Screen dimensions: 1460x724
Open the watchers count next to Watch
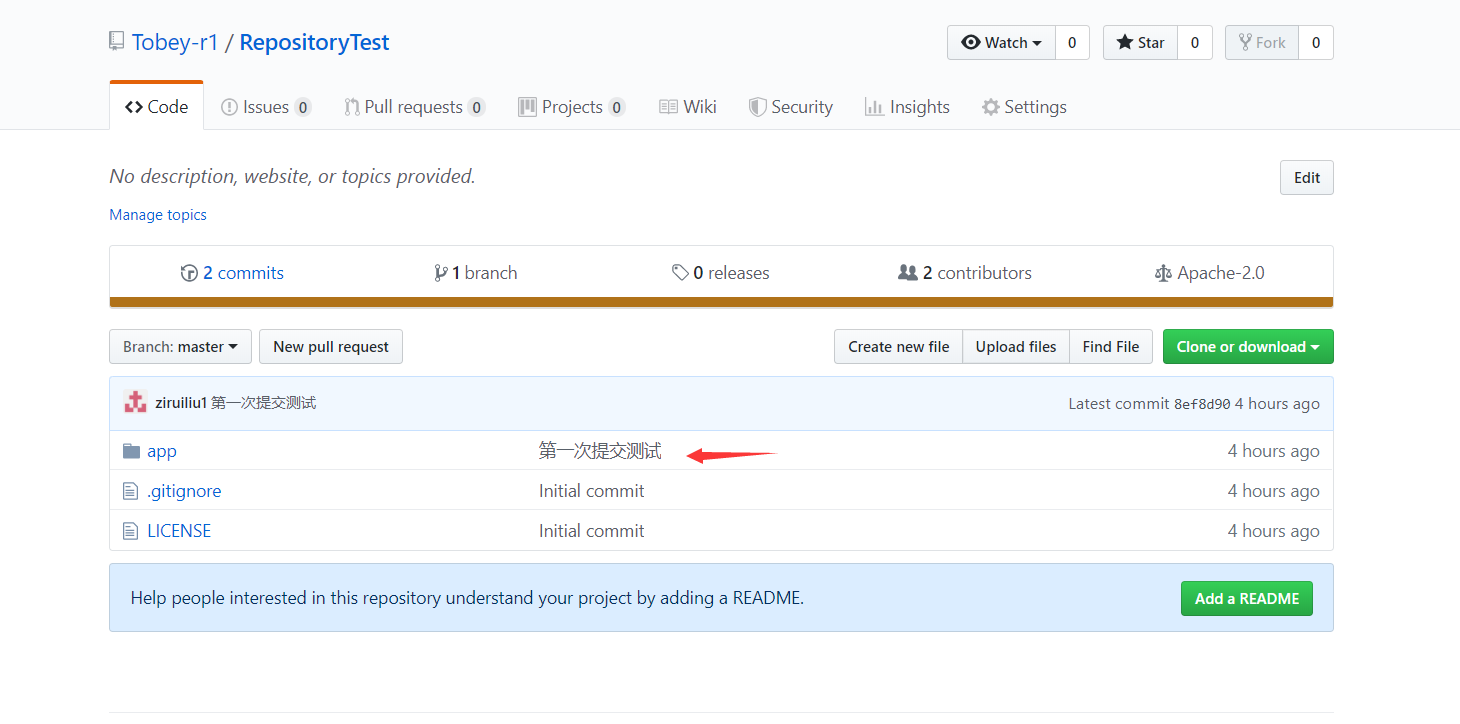1072,42
